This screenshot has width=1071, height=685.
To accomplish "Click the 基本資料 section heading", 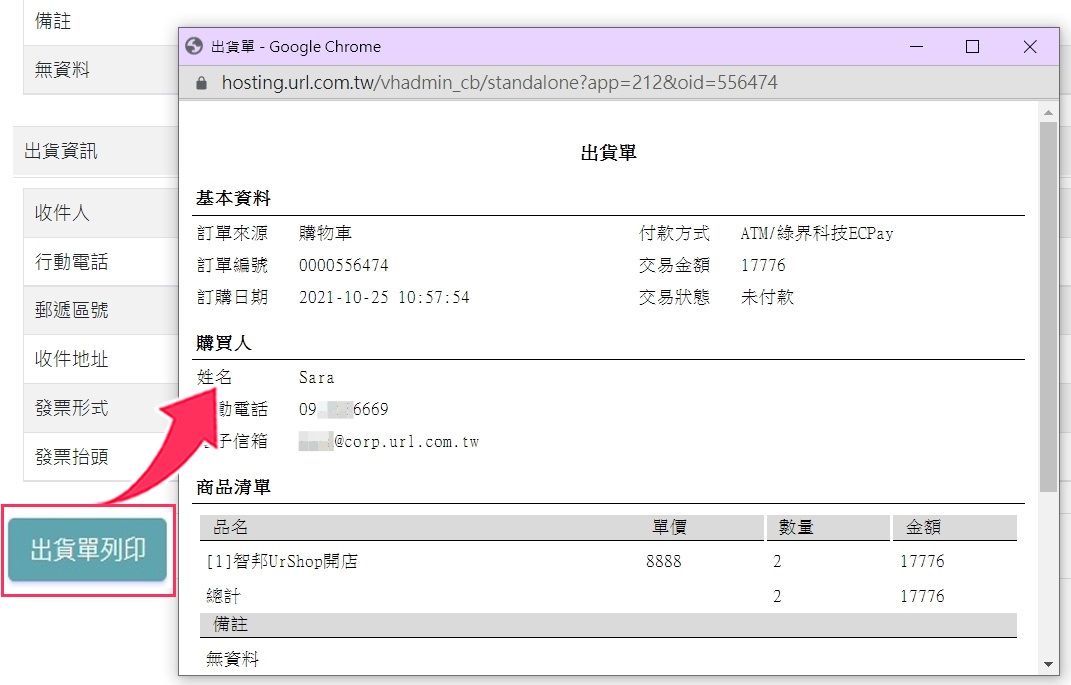I will tap(234, 198).
